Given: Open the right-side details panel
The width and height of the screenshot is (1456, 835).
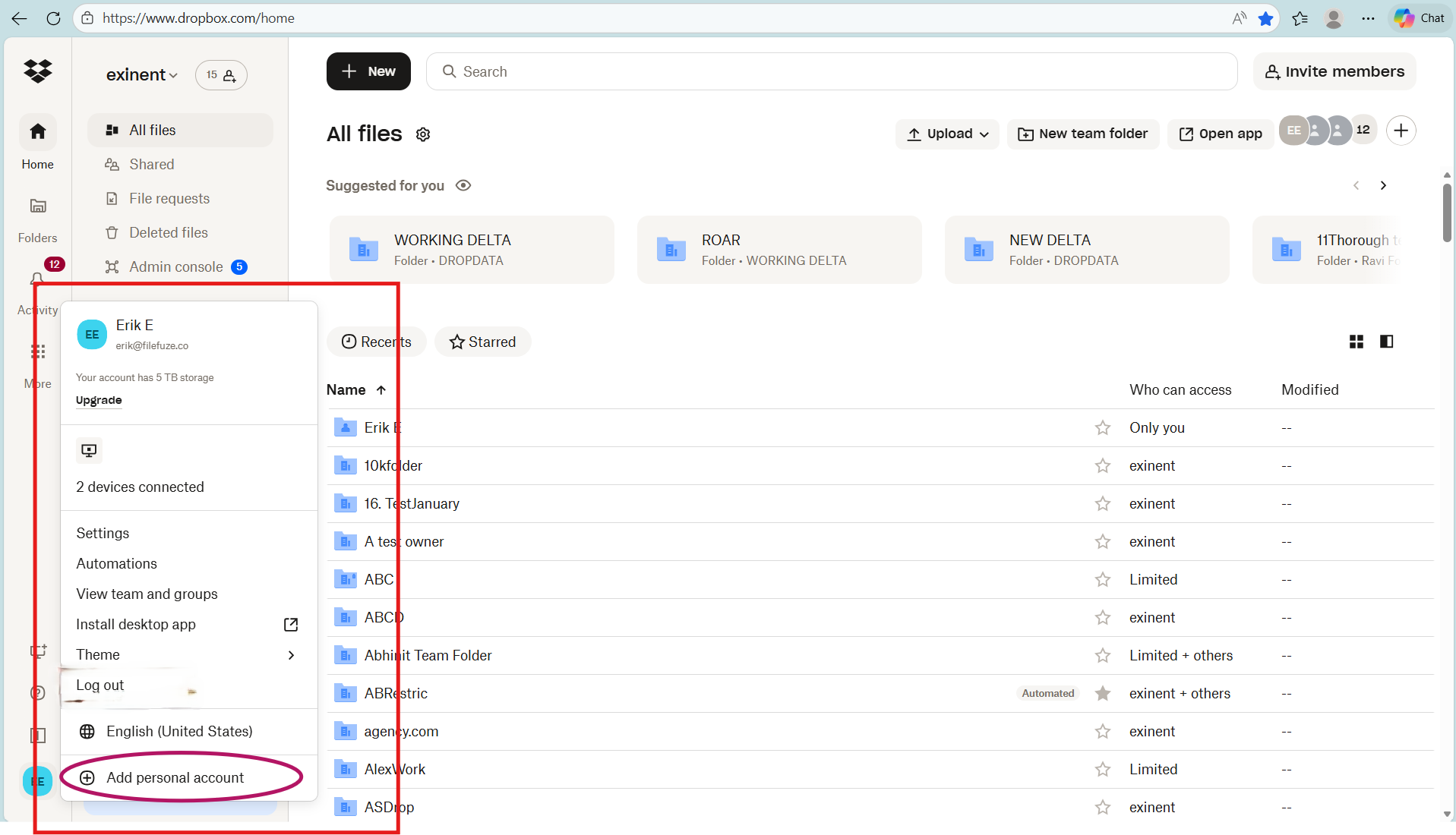Looking at the screenshot, I should (1387, 342).
